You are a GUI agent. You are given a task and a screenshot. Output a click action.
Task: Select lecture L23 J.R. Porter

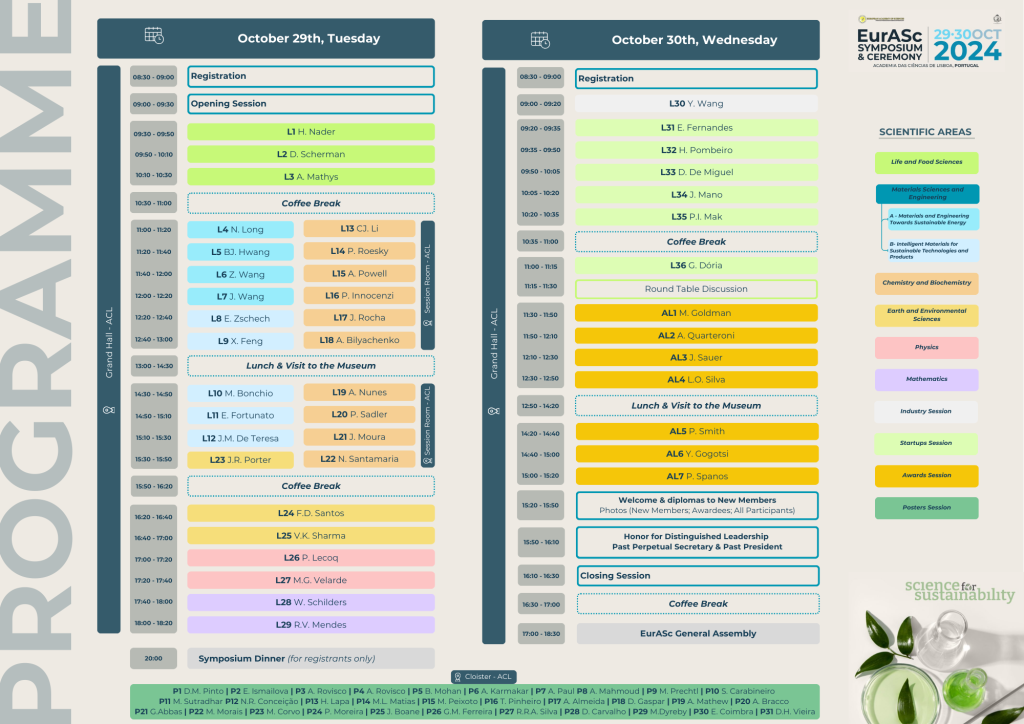point(240,460)
